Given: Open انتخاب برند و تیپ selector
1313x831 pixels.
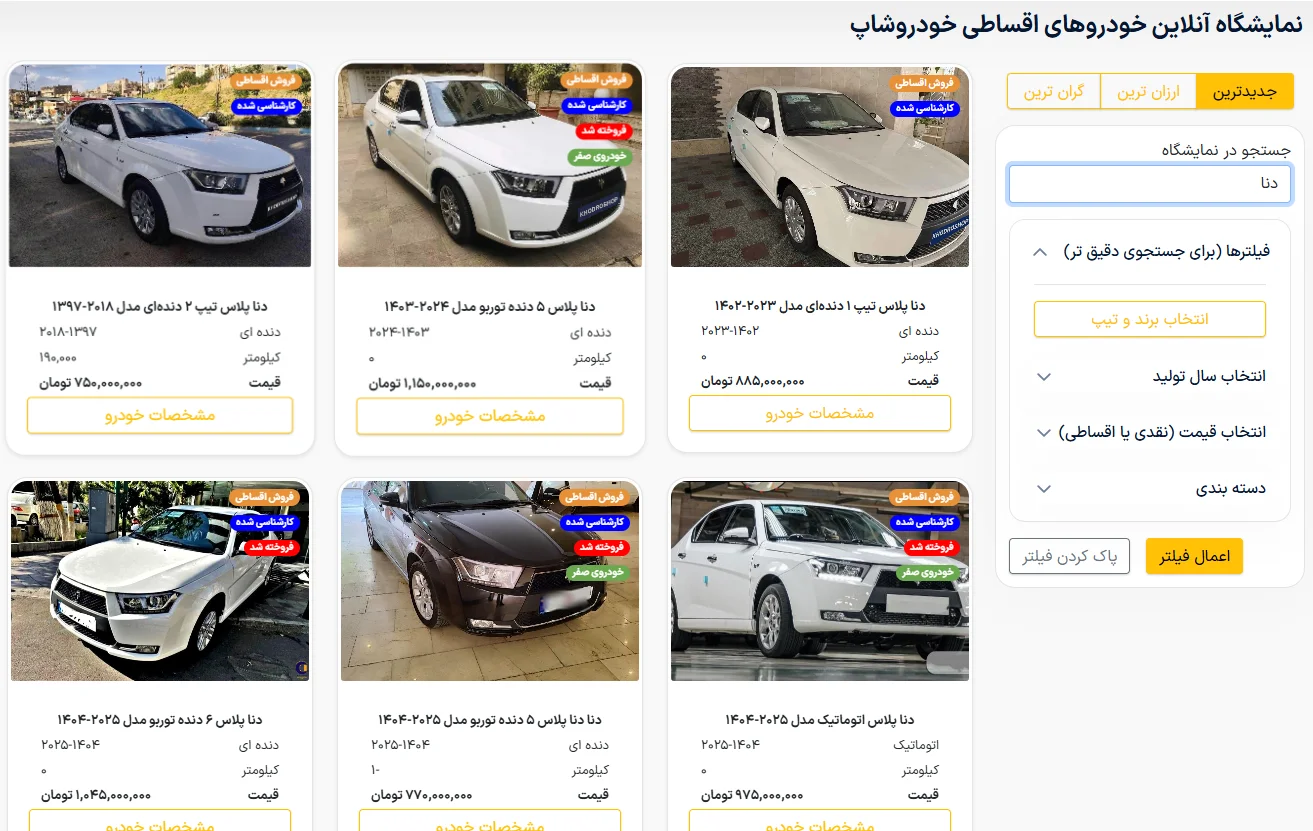Looking at the screenshot, I should pyautogui.click(x=1150, y=319).
